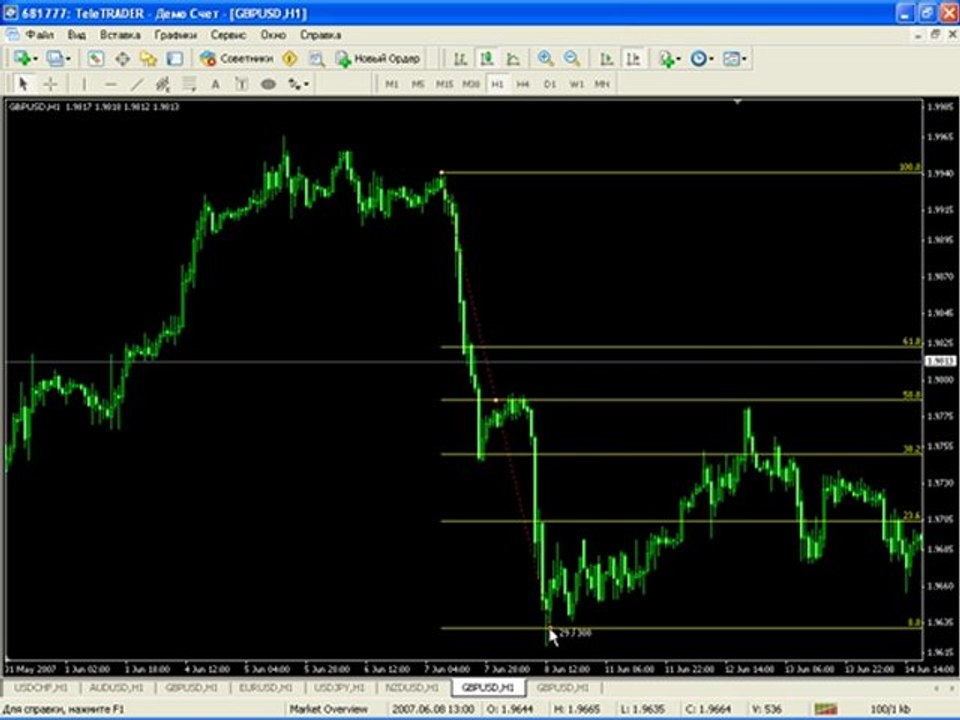
Task: Switch timeframe to MN
Action: click(x=602, y=84)
